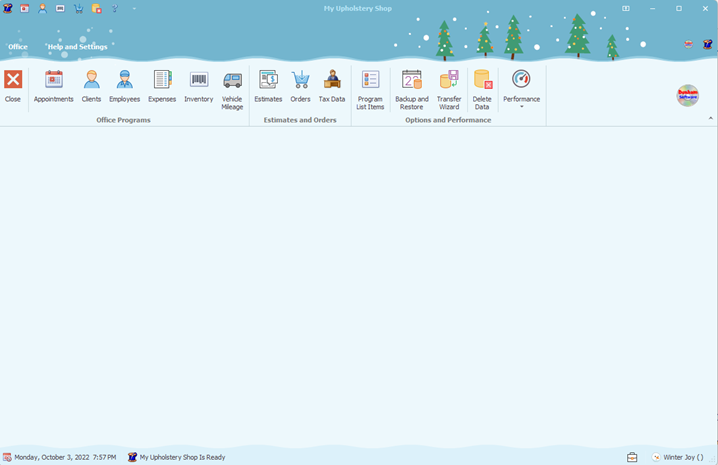The image size is (718, 465).
Task: Launch Backup and Restore
Action: pos(411,88)
